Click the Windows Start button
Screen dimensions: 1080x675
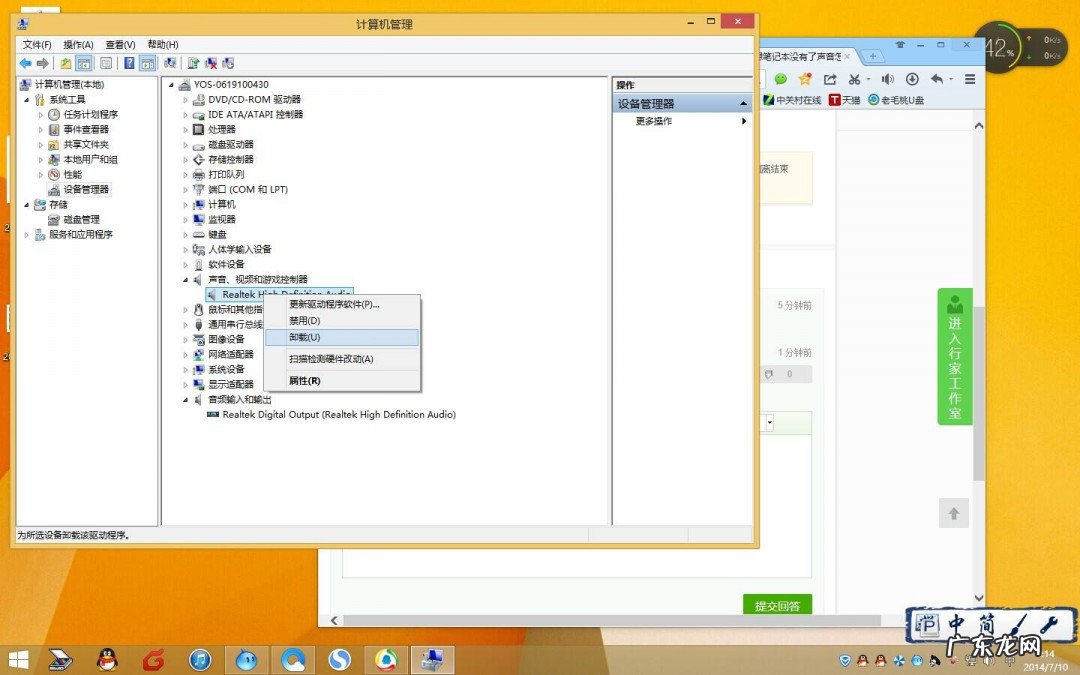point(18,659)
